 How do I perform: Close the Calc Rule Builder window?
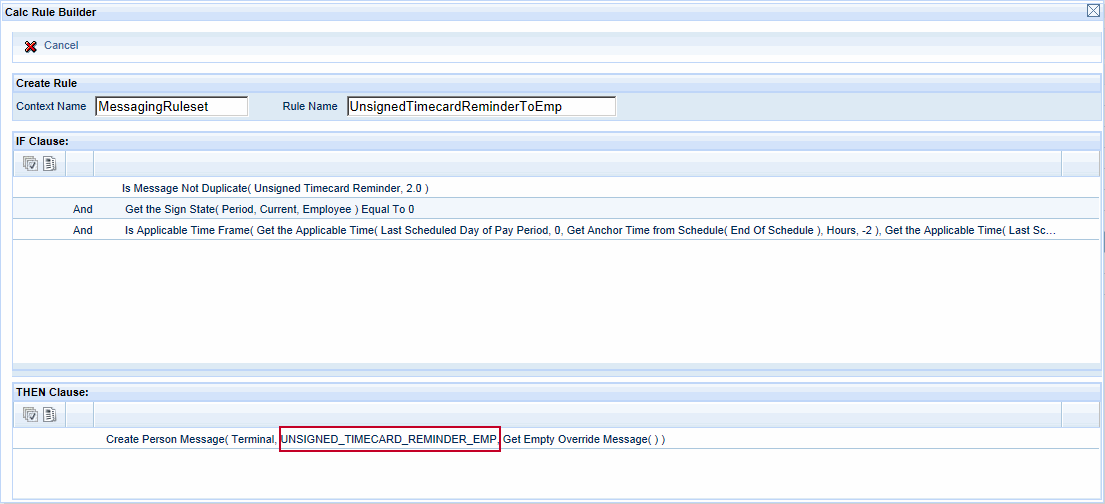click(x=1093, y=11)
